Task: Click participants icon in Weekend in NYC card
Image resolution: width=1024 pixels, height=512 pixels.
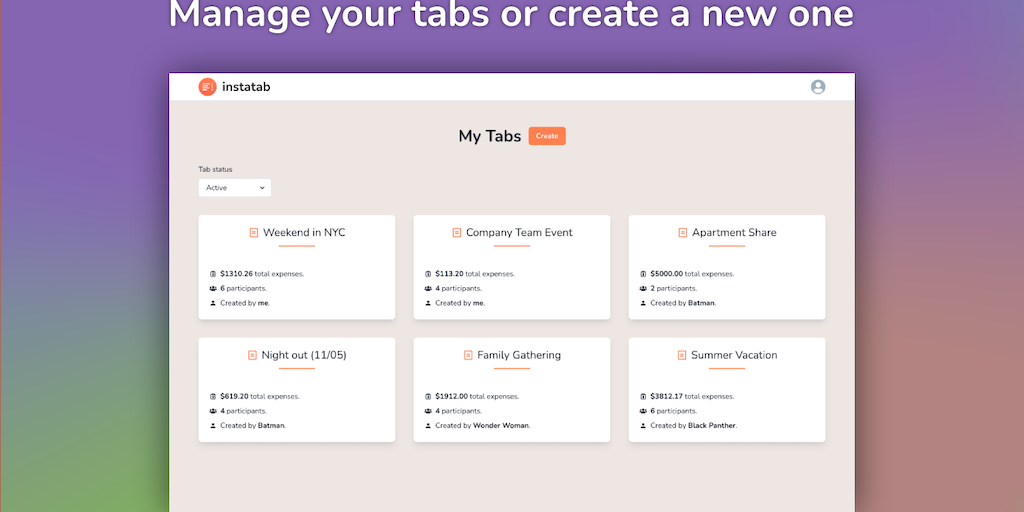Action: [213, 288]
